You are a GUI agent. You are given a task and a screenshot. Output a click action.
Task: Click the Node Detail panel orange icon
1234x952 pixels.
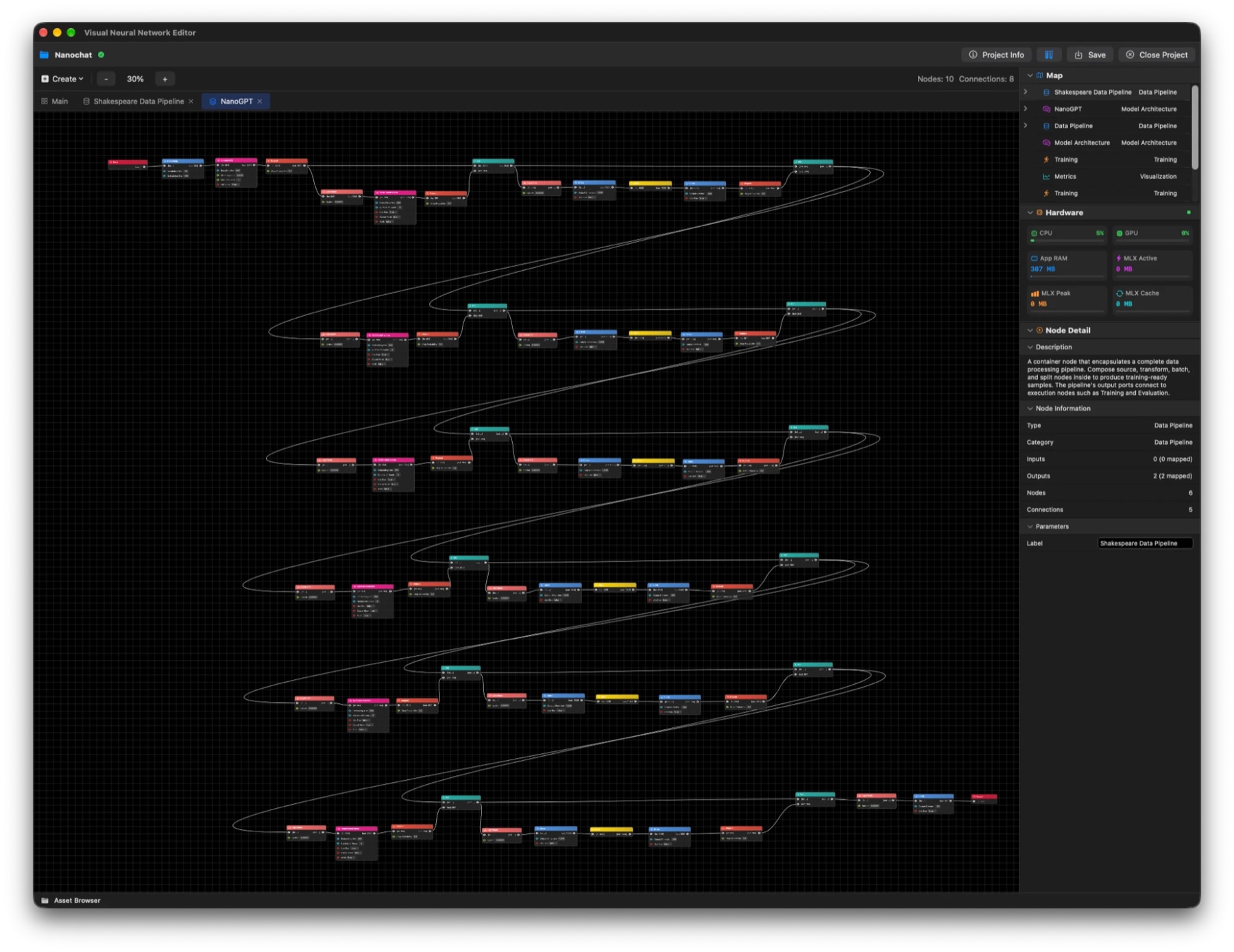pyautogui.click(x=1040, y=330)
